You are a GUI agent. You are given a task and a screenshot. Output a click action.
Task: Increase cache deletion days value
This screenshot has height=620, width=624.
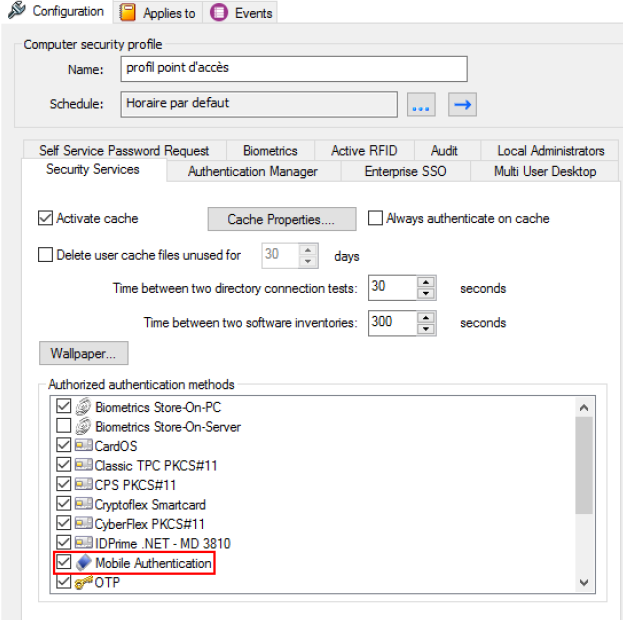308,250
